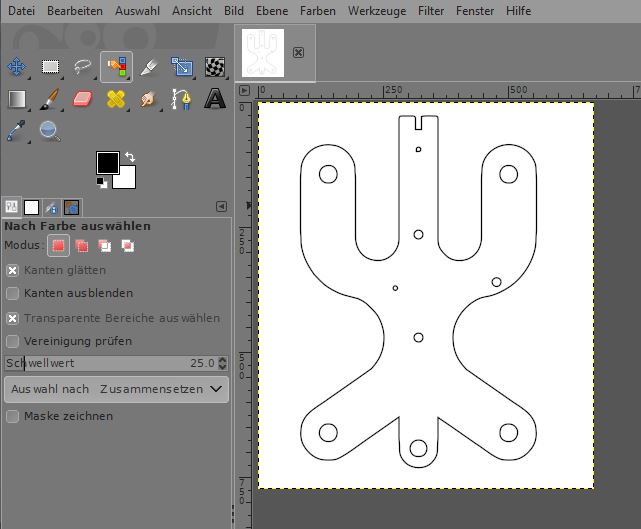Viewport: 641px width, 529px height.
Task: Open the Auswahl nach Zusammensetzen dropdown
Action: (116, 389)
